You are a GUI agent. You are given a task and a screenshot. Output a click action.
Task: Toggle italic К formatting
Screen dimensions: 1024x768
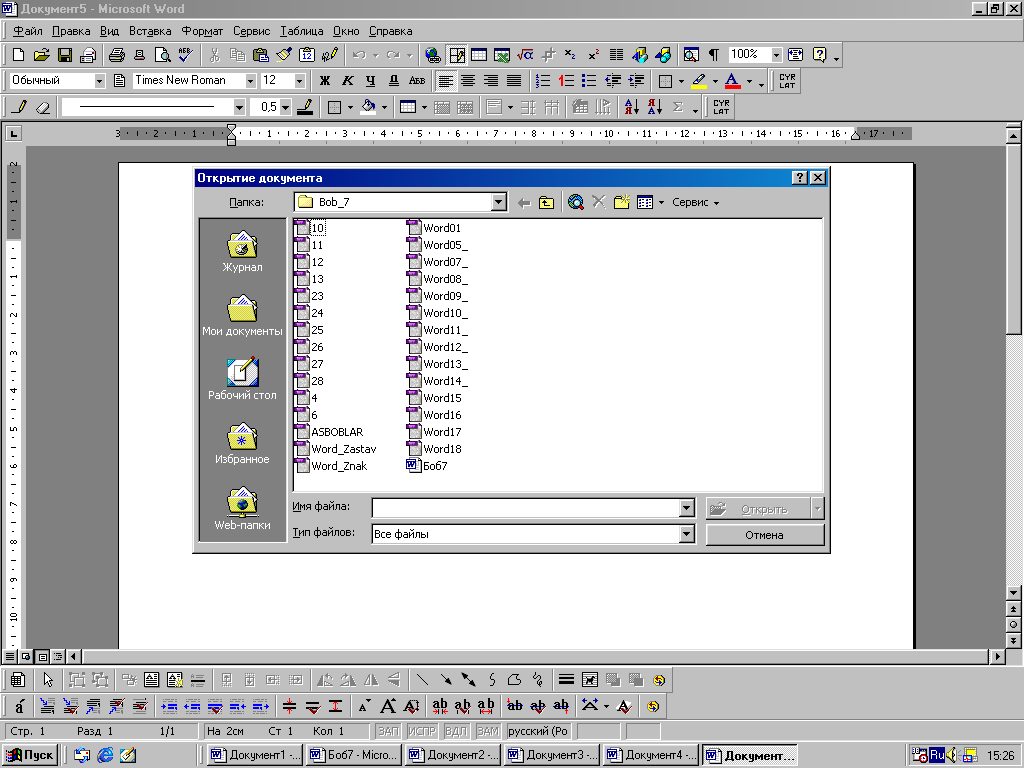click(347, 81)
